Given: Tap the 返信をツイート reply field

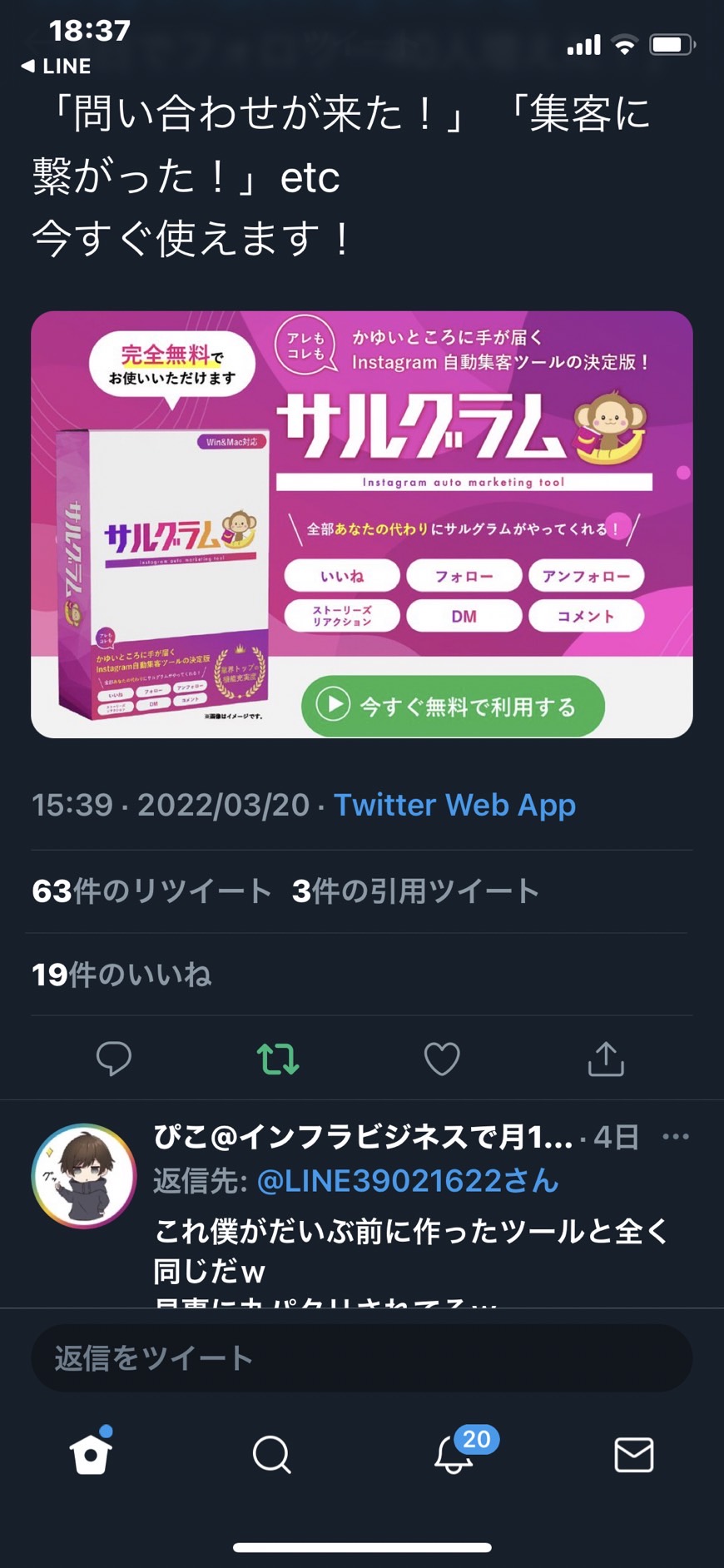Looking at the screenshot, I should [x=362, y=1358].
